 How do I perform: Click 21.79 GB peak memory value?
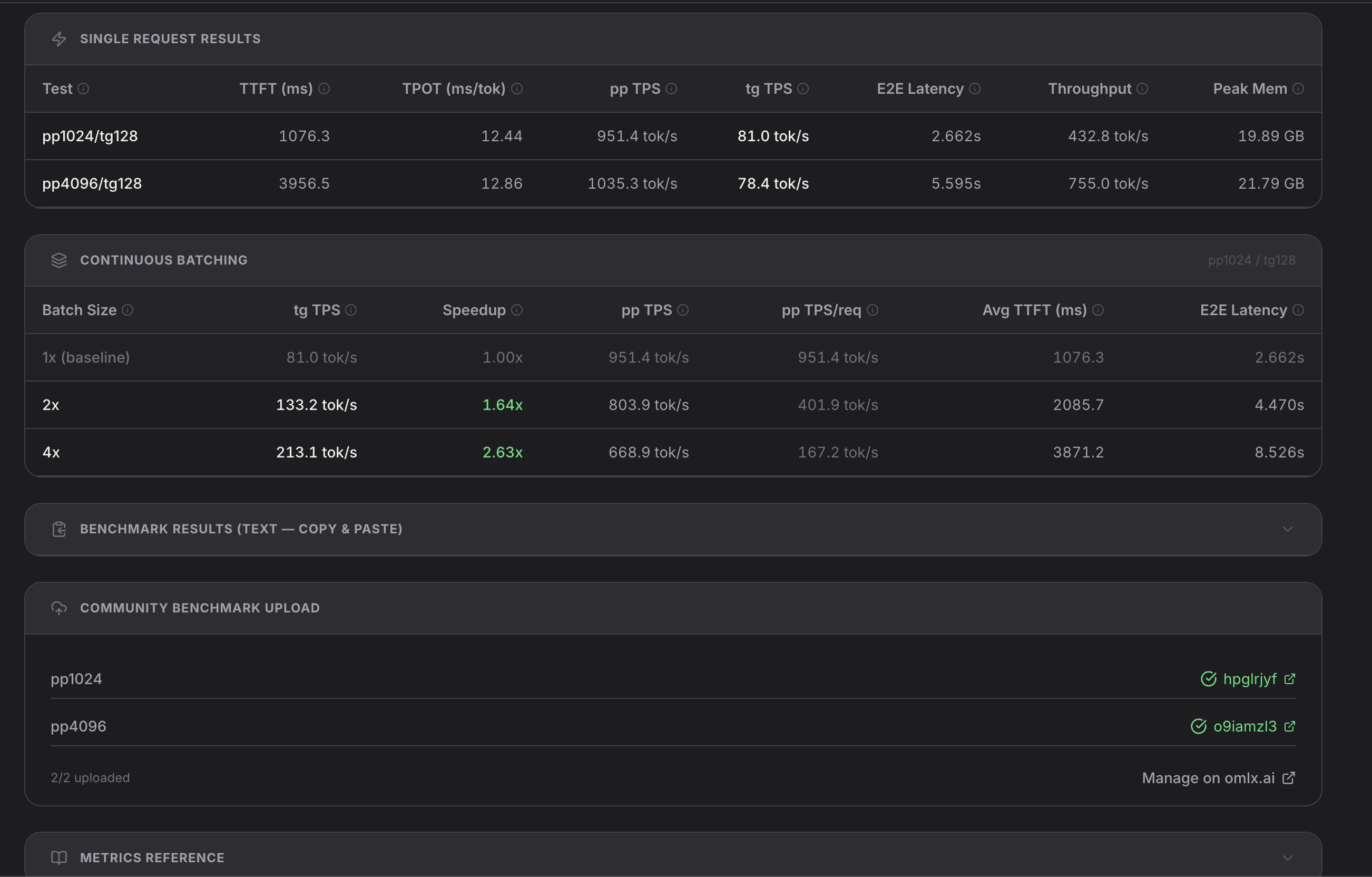click(1271, 183)
